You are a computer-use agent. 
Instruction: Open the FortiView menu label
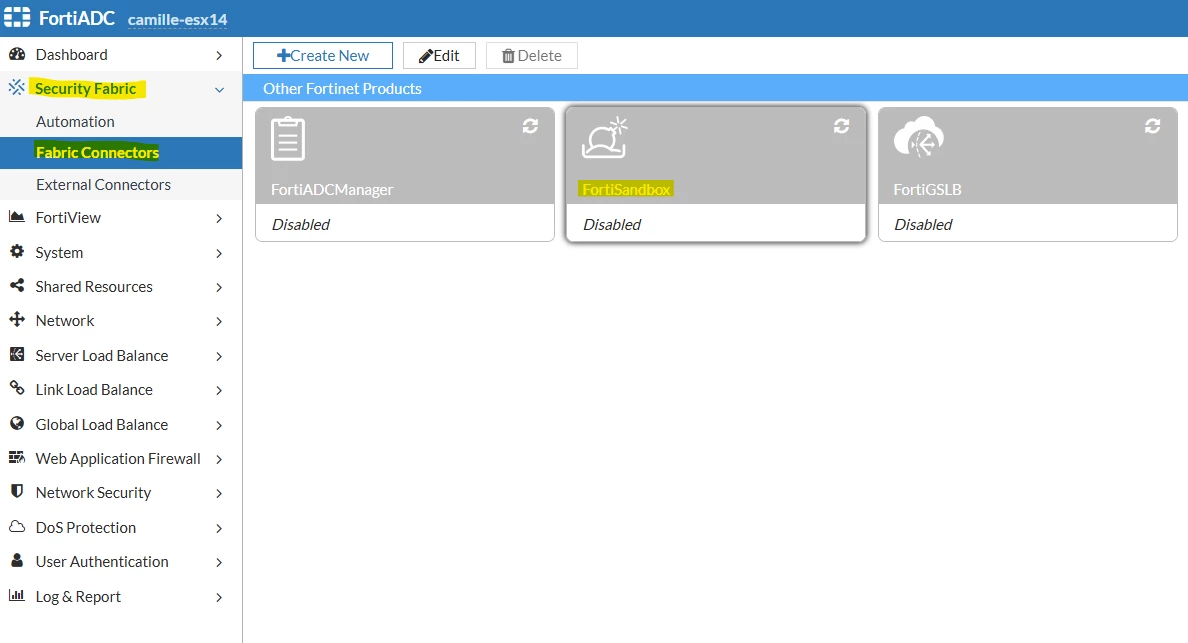[68, 217]
